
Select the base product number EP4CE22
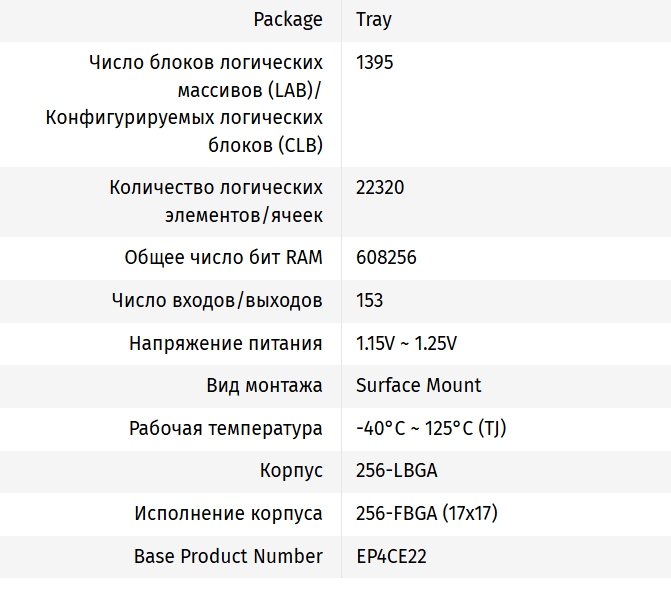(391, 556)
